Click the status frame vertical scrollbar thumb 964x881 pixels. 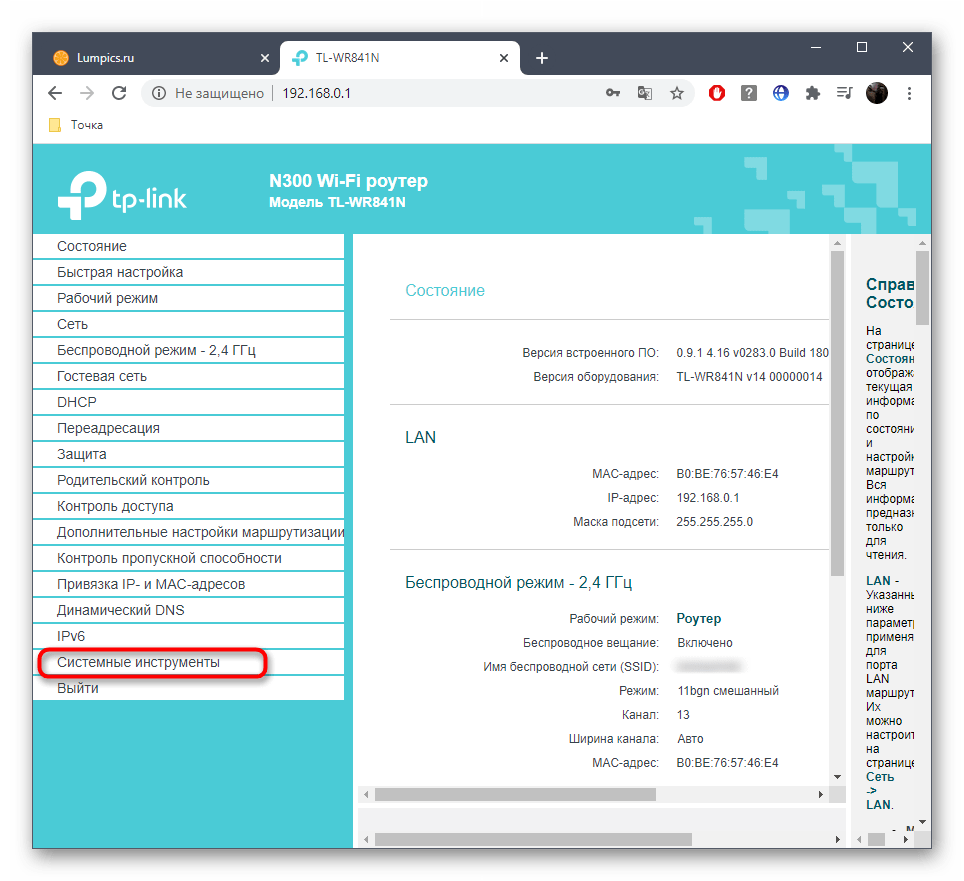pyautogui.click(x=837, y=413)
